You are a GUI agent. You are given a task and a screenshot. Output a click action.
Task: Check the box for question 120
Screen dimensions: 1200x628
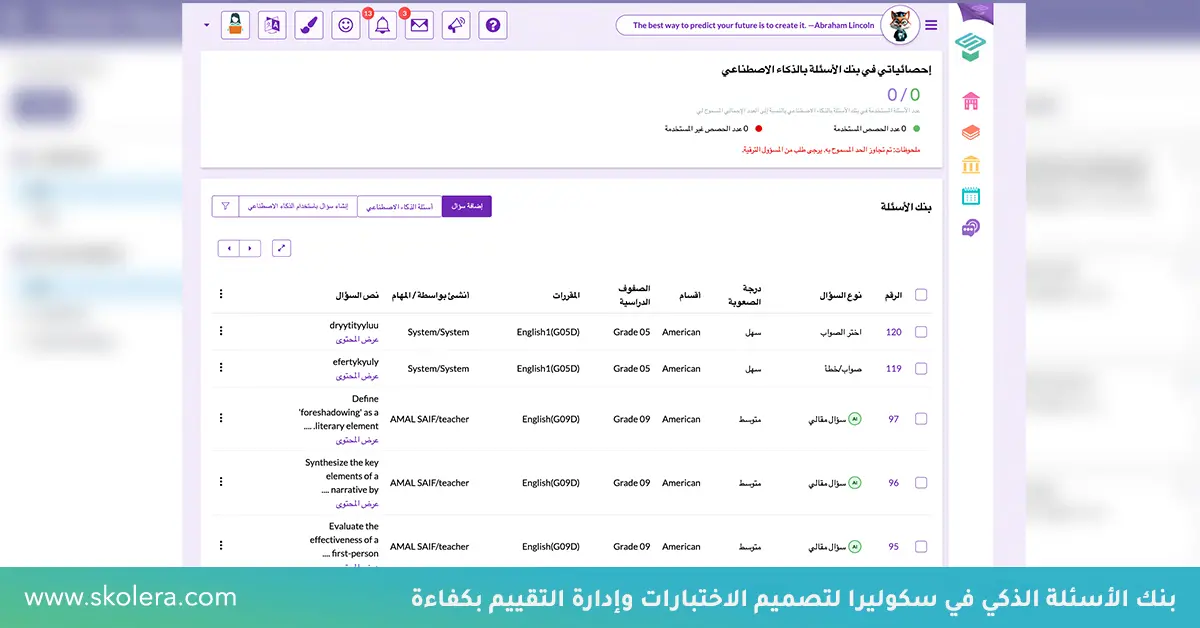pos(921,332)
